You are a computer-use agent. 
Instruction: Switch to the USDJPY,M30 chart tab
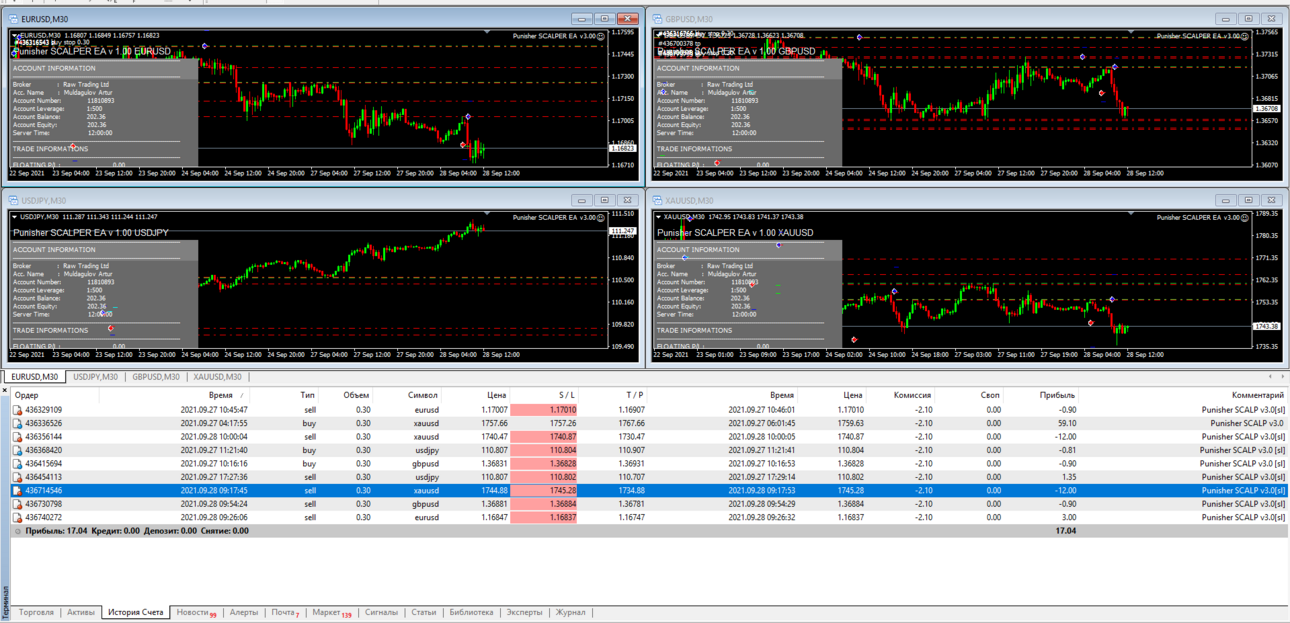96,377
